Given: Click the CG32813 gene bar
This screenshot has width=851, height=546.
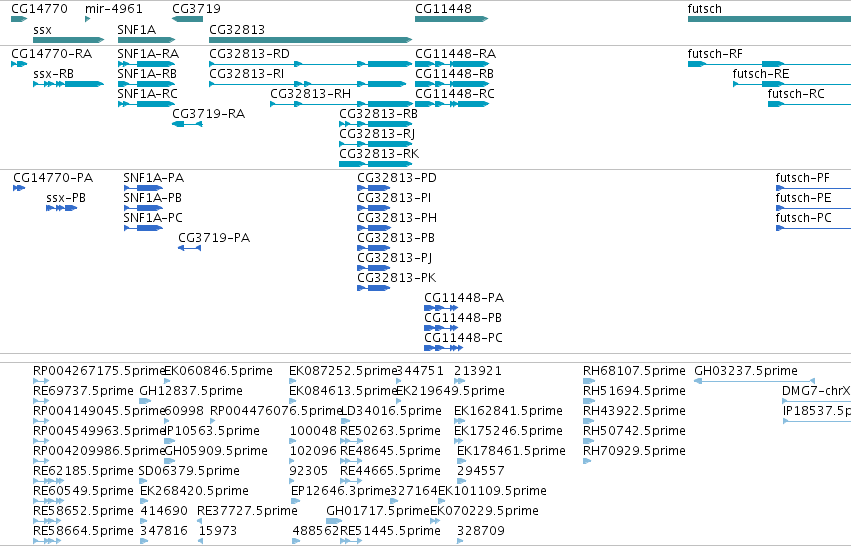Looking at the screenshot, I should tap(310, 40).
